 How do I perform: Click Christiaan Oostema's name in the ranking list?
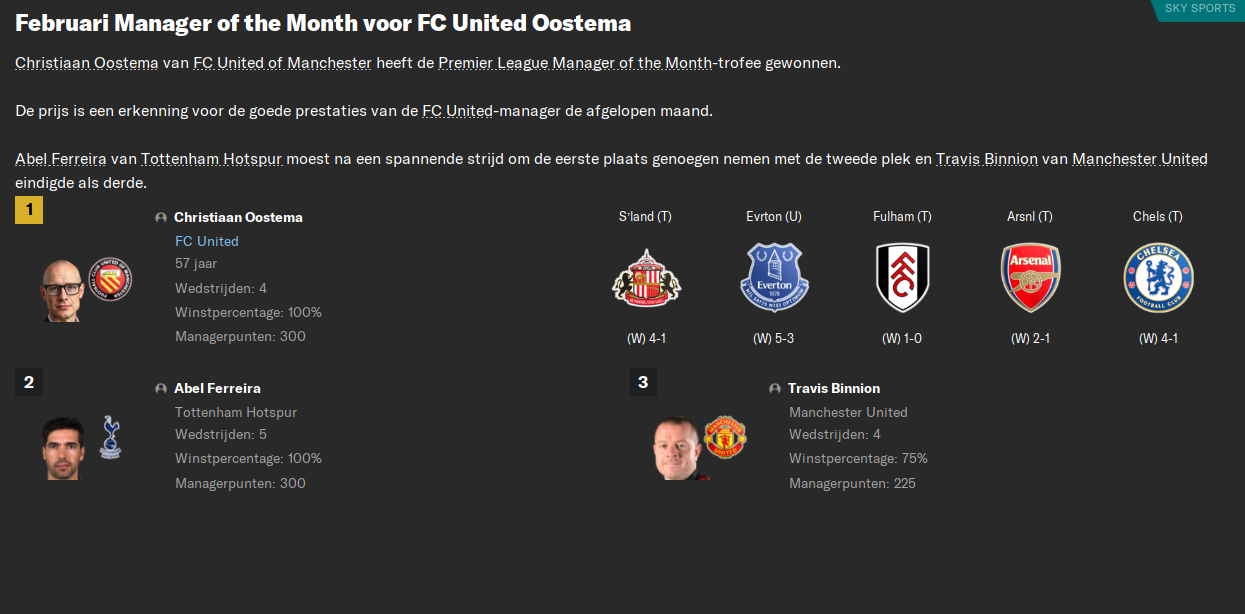coord(238,217)
